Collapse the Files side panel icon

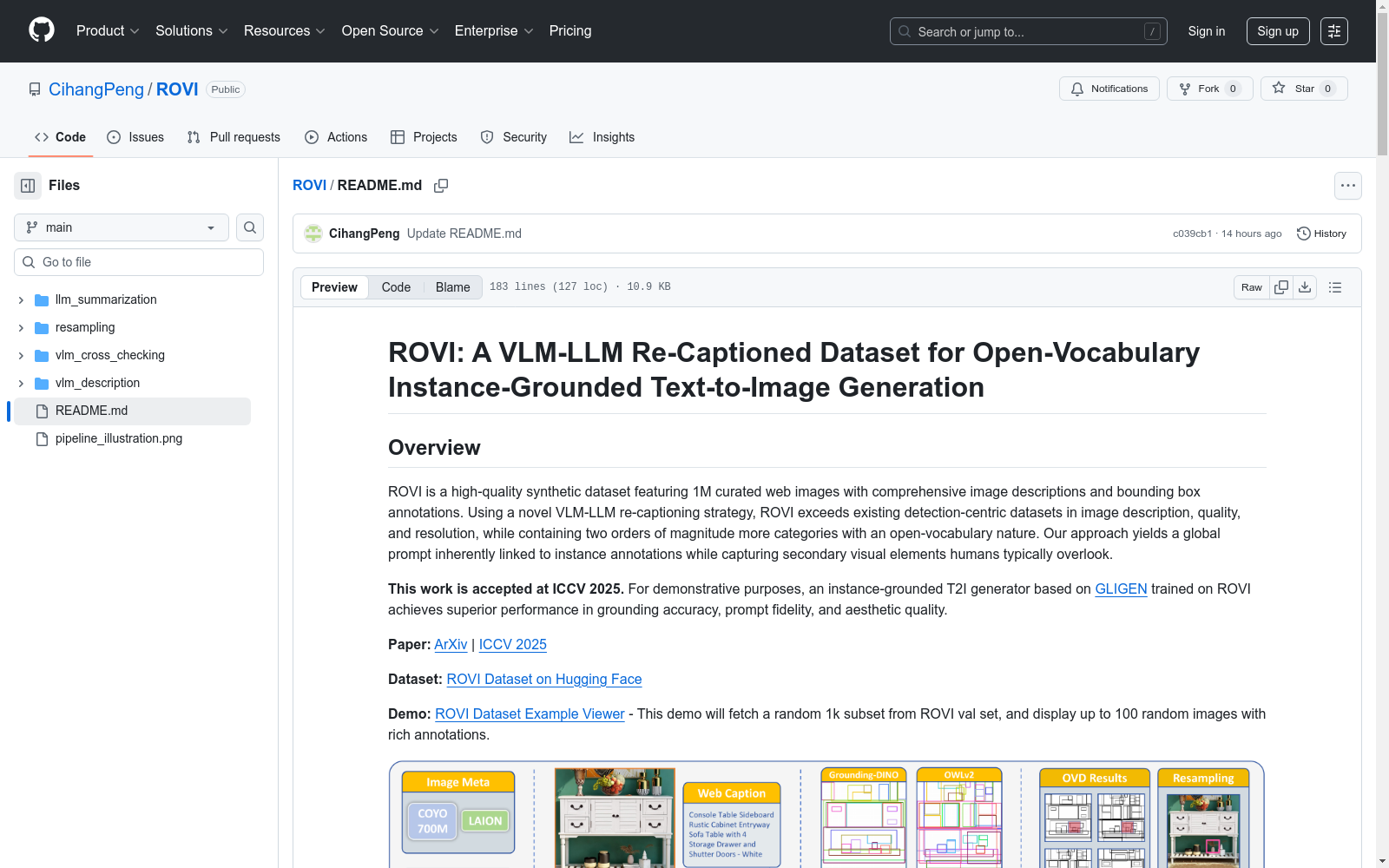(x=28, y=186)
